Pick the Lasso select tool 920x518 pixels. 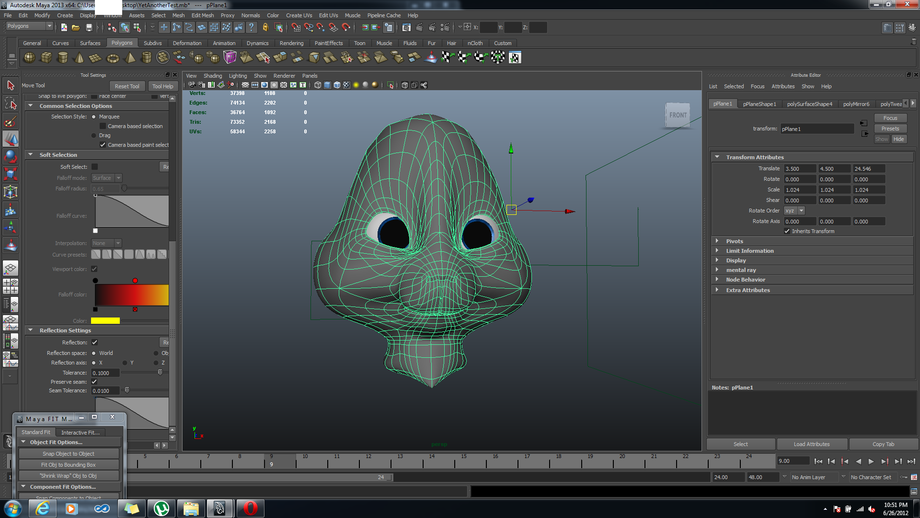tap(10, 103)
